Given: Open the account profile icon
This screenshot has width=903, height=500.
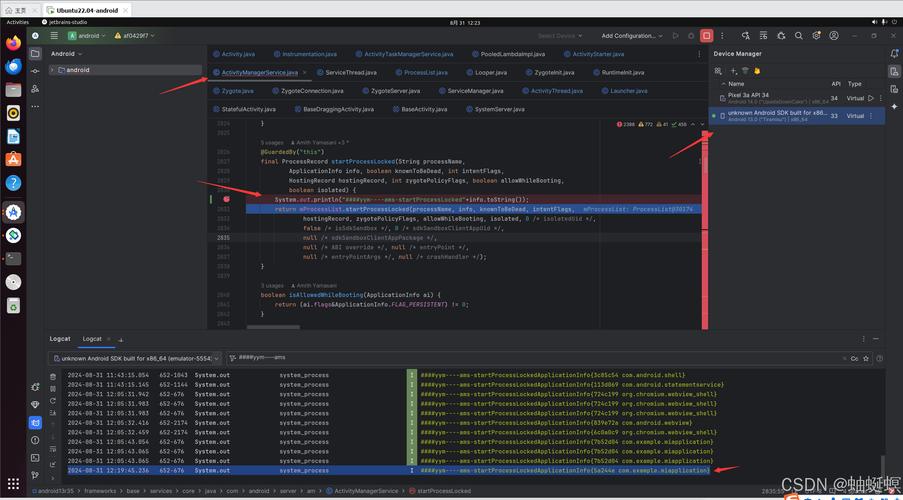Looking at the screenshot, I should pos(834,36).
